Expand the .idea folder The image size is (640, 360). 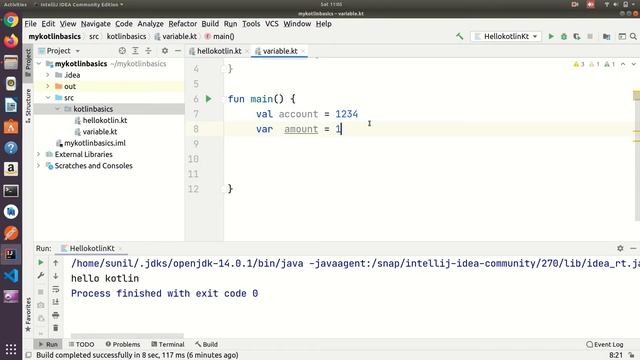(48, 75)
